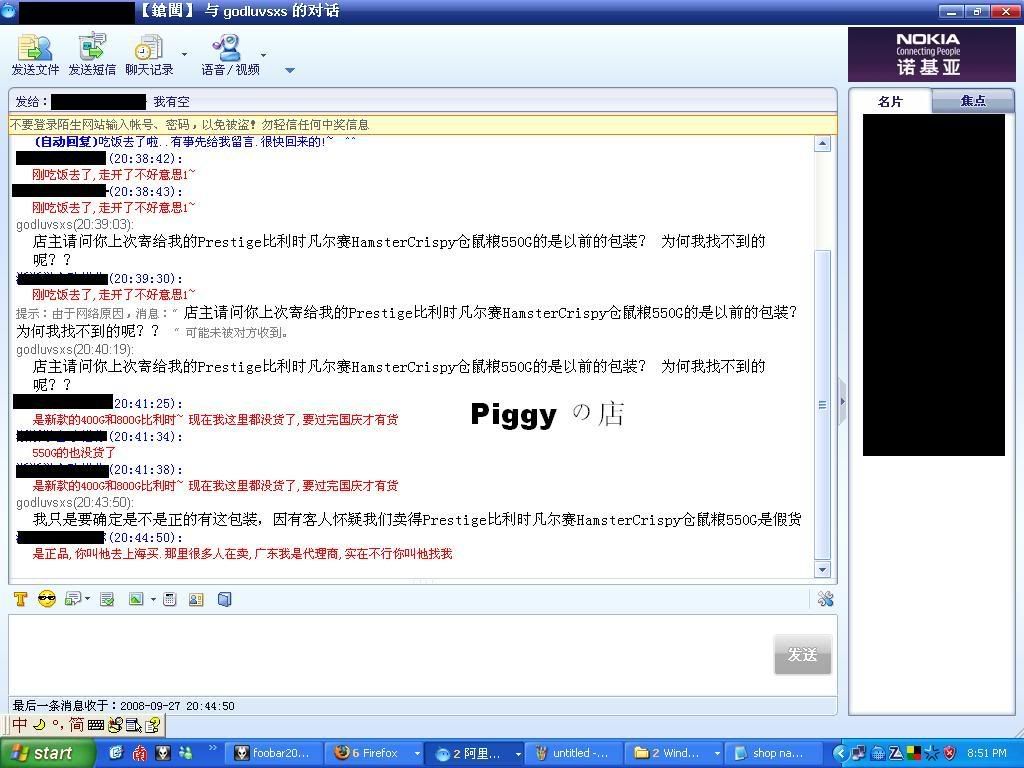1024x768 pixels.
Task: Open quick reply phrases icon
Action: (x=70, y=599)
